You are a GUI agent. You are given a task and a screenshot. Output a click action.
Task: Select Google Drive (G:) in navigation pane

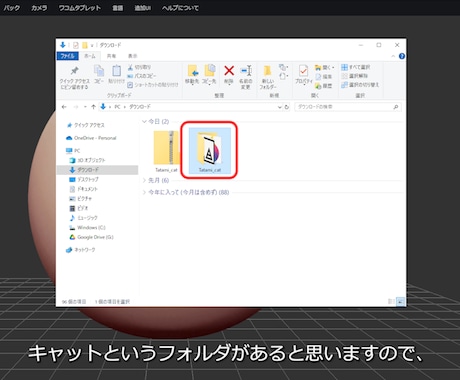click(x=91, y=237)
